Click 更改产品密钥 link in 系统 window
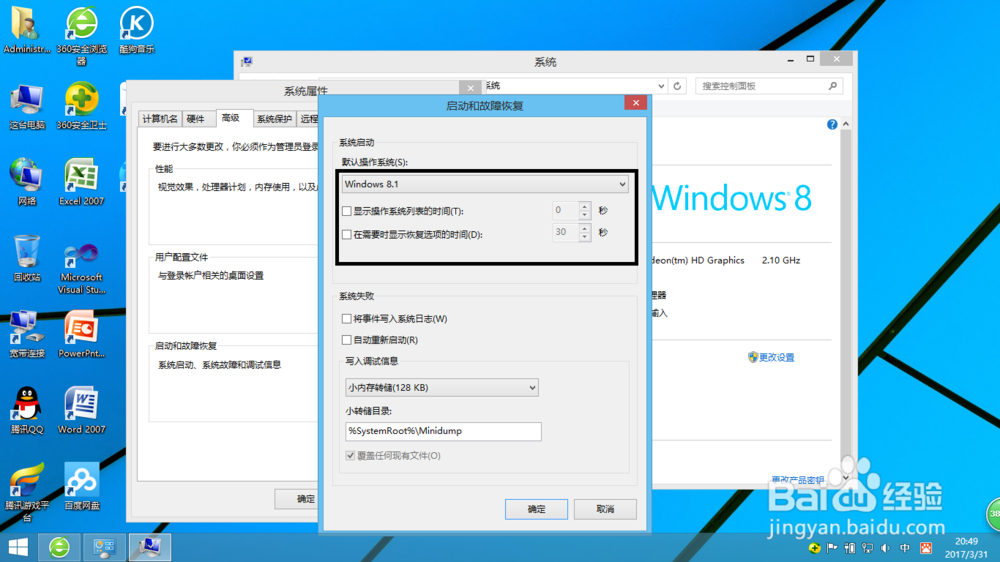Viewport: 1000px width, 562px height. point(798,480)
